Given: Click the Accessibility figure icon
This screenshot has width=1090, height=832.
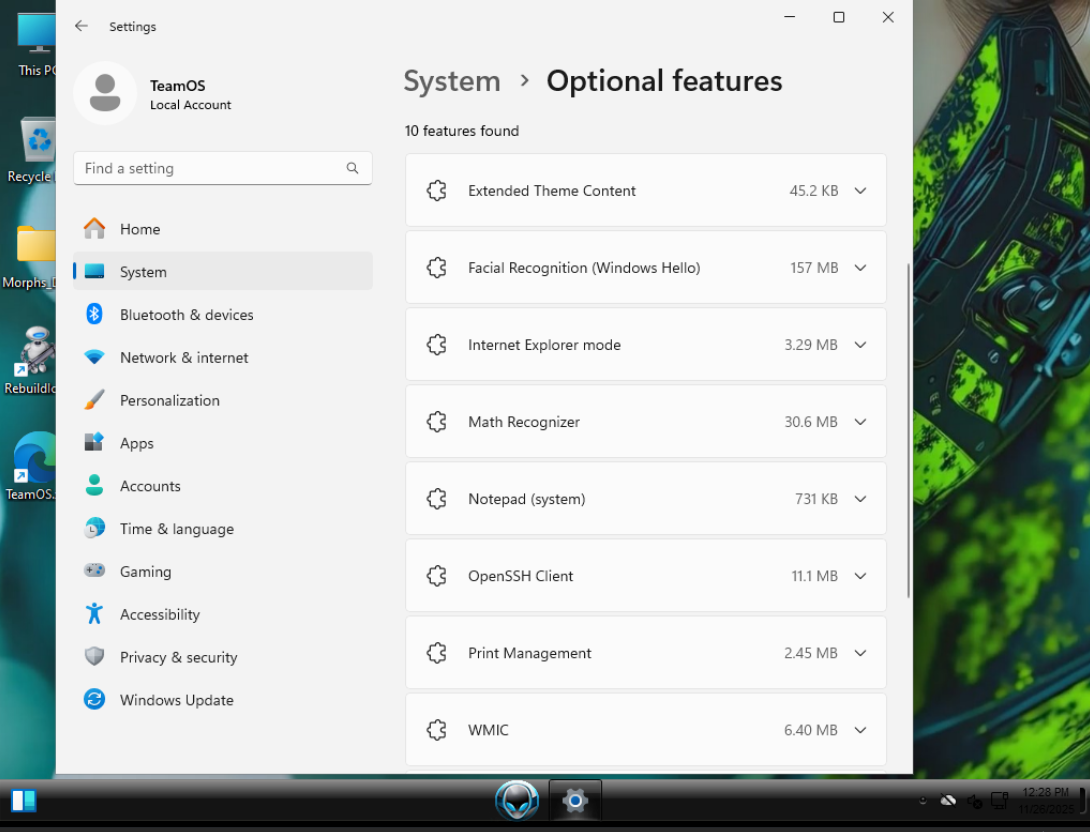Looking at the screenshot, I should click(x=94, y=614).
